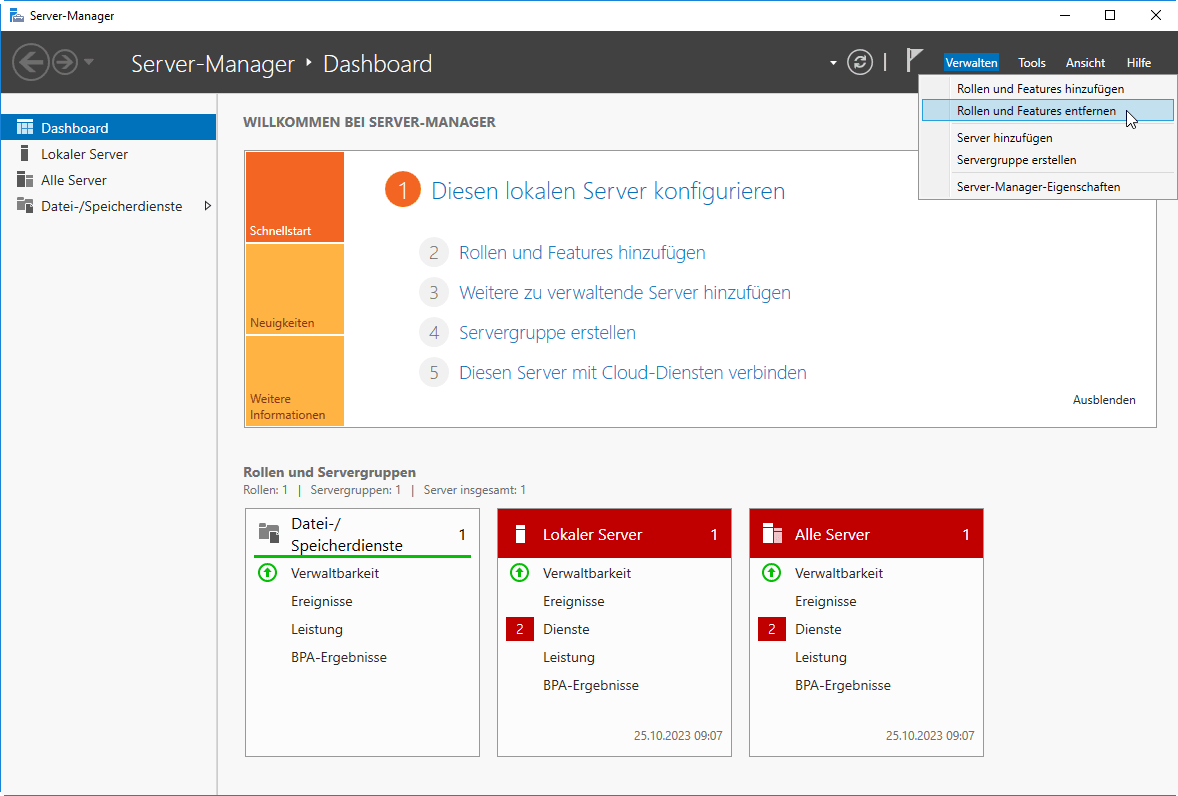Open the Ansicht menu
Viewport: 1178px width, 796px height.
tap(1085, 63)
